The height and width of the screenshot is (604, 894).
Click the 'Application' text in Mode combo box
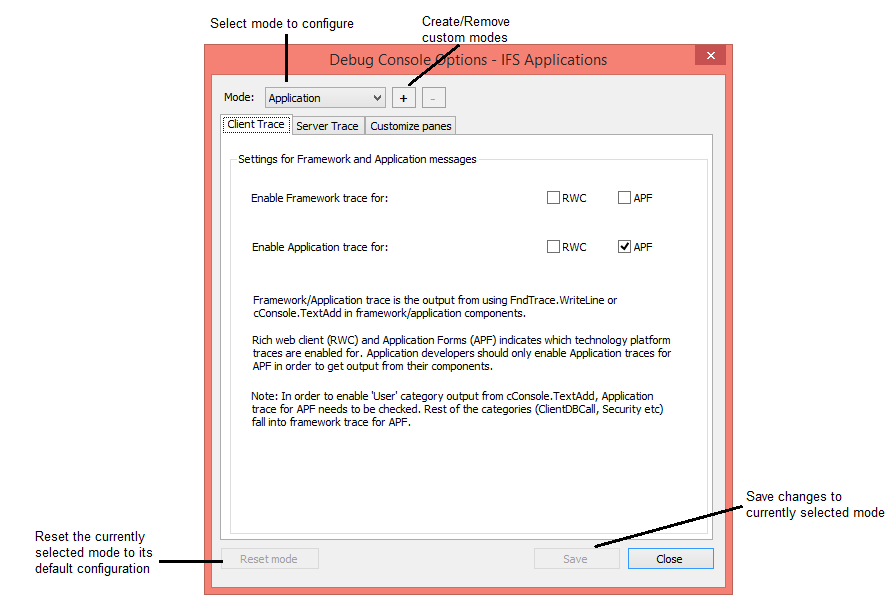click(295, 98)
